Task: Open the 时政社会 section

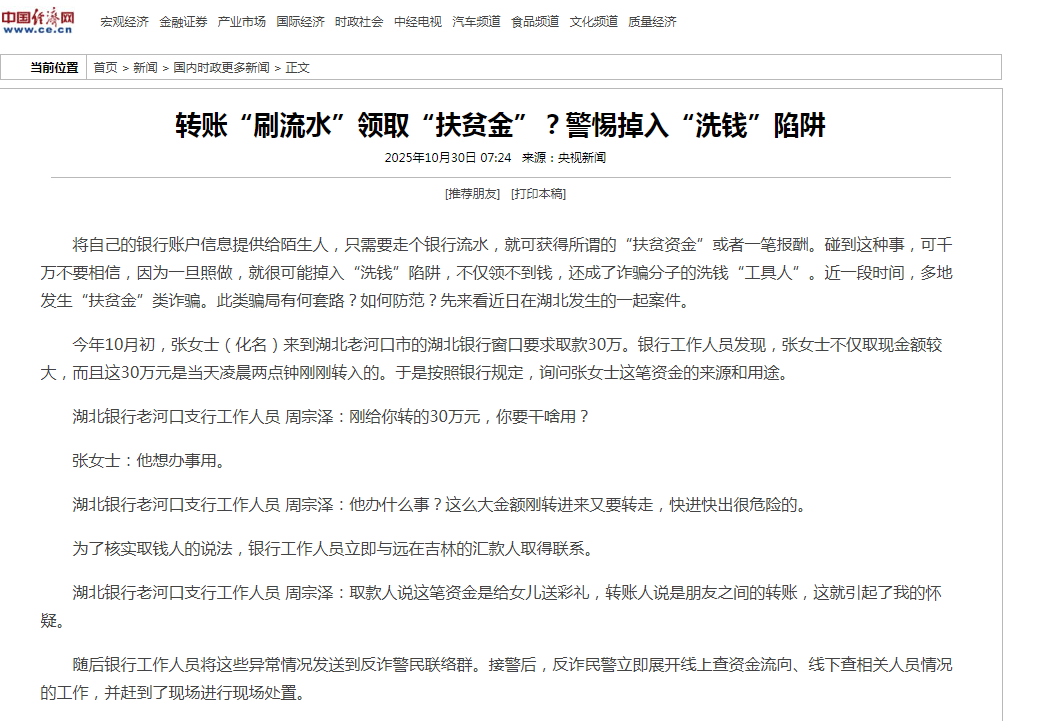Action: click(359, 22)
